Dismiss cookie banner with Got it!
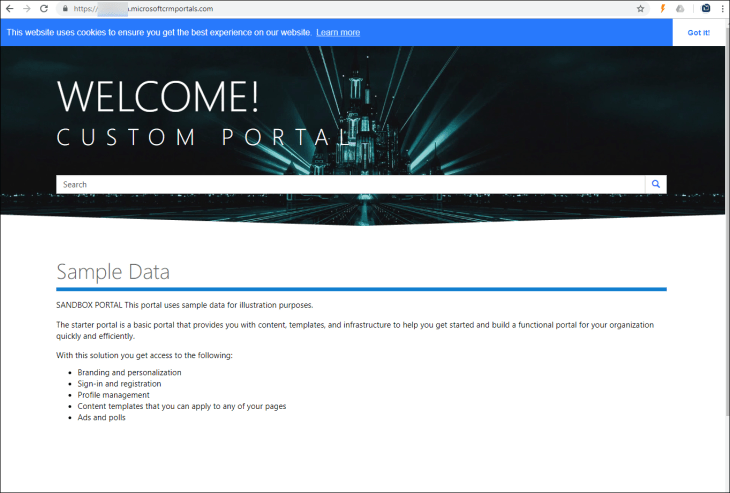This screenshot has height=493, width=730. point(698,32)
